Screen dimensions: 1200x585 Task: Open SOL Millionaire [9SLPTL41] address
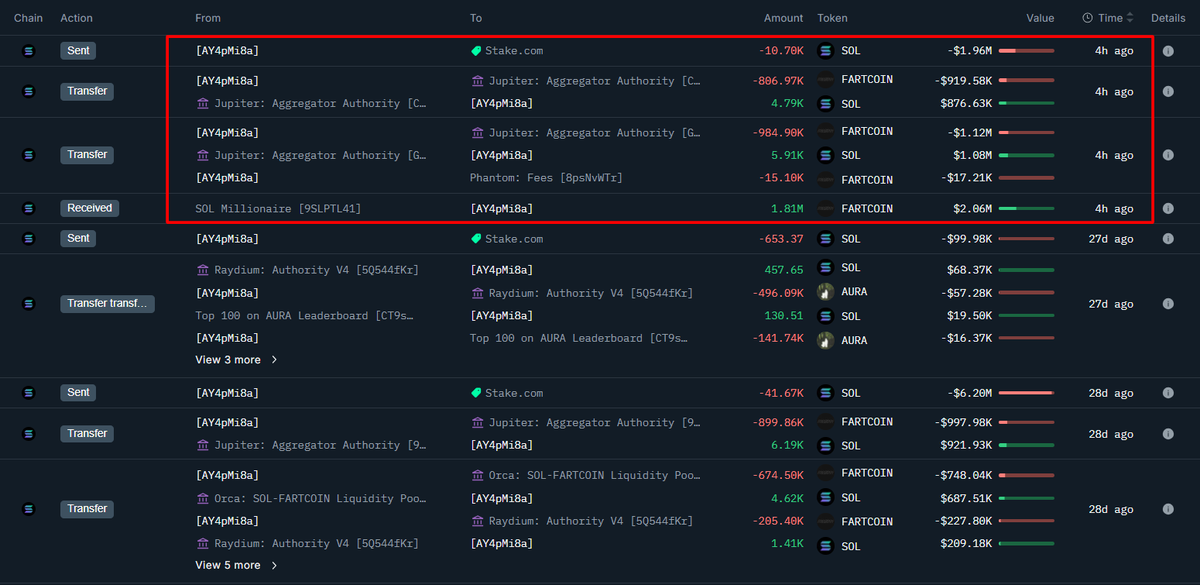click(x=278, y=209)
